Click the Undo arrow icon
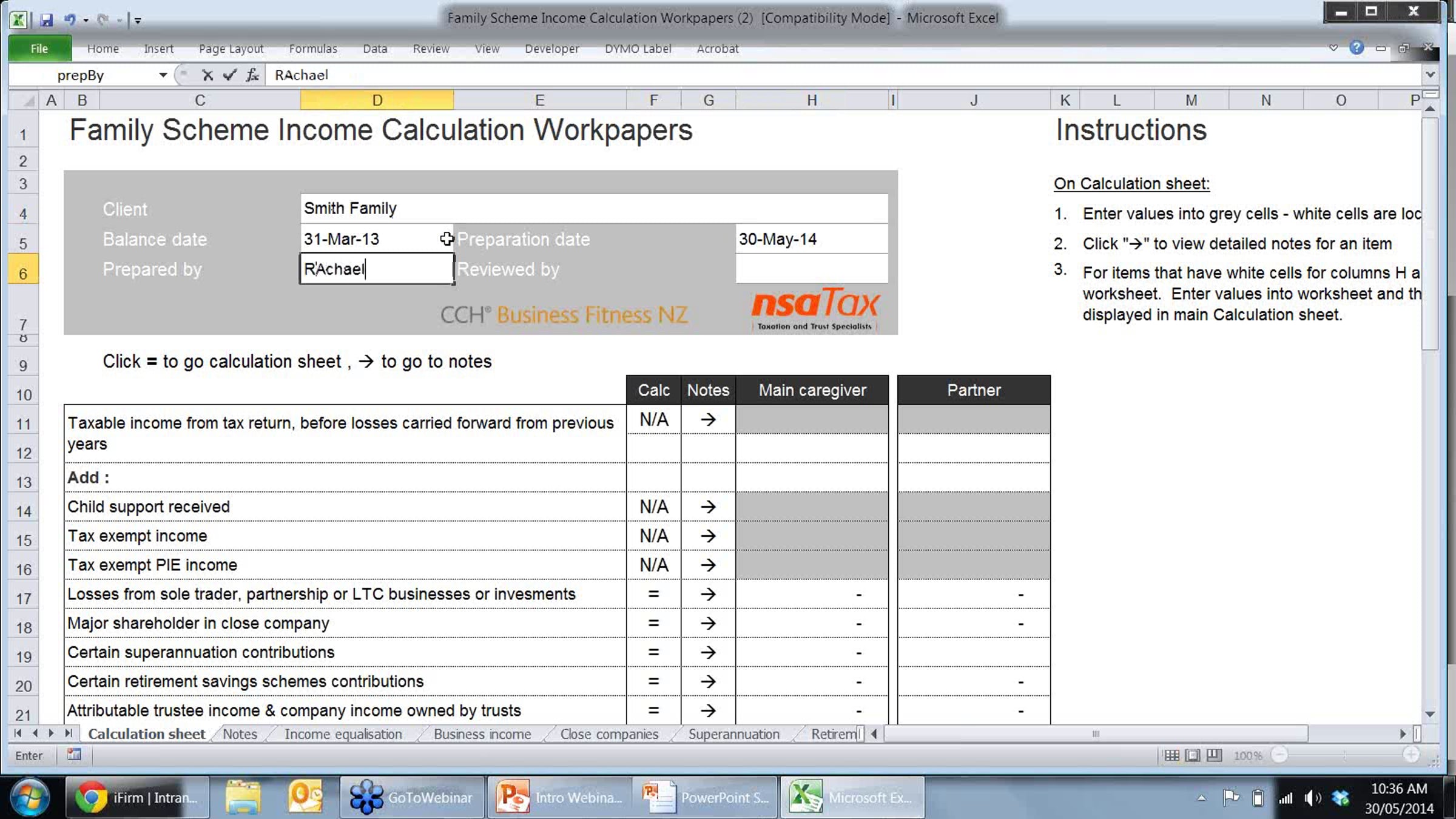The height and width of the screenshot is (819, 1456). pyautogui.click(x=70, y=20)
